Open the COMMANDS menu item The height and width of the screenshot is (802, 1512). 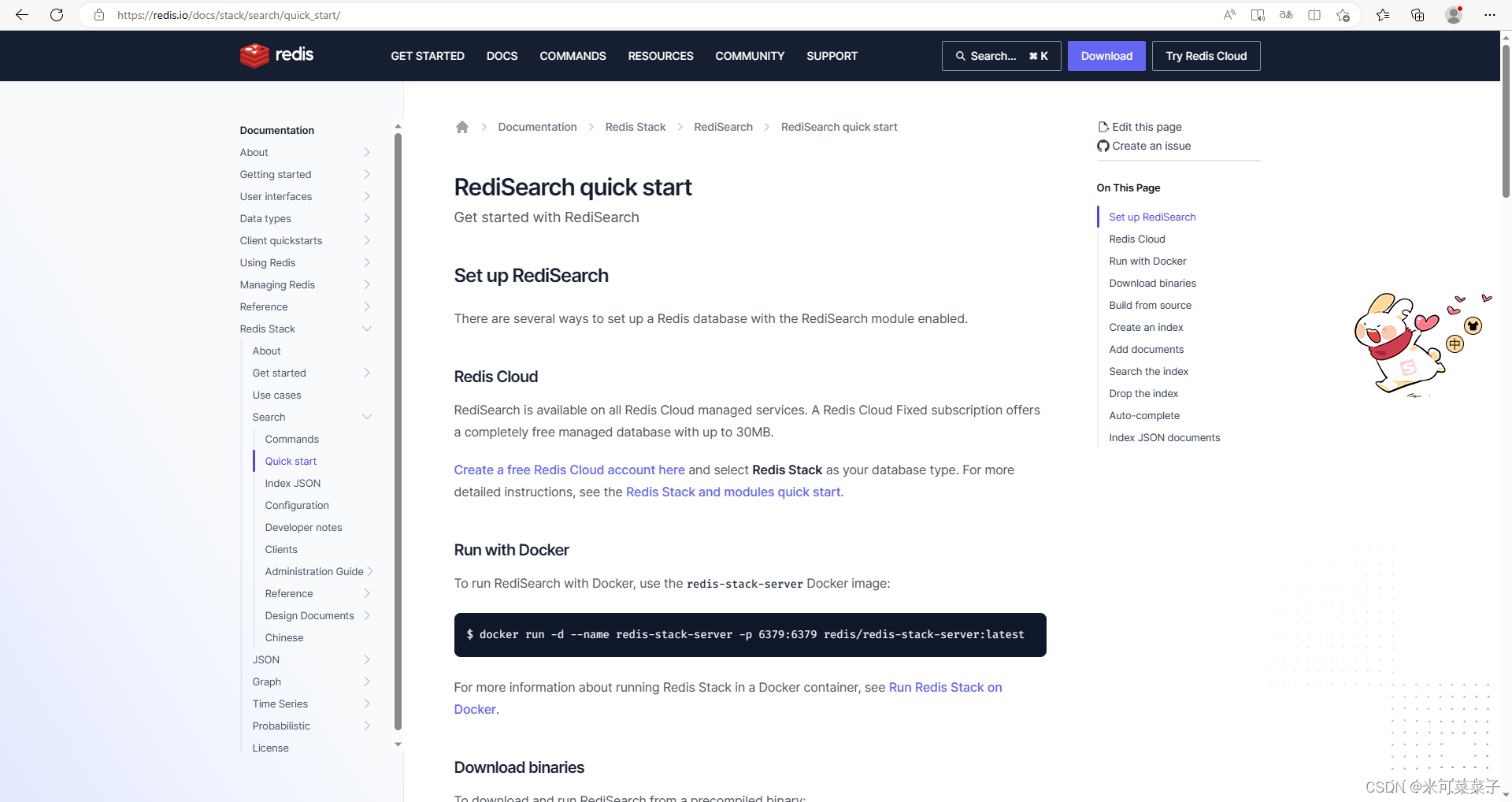[x=573, y=55]
